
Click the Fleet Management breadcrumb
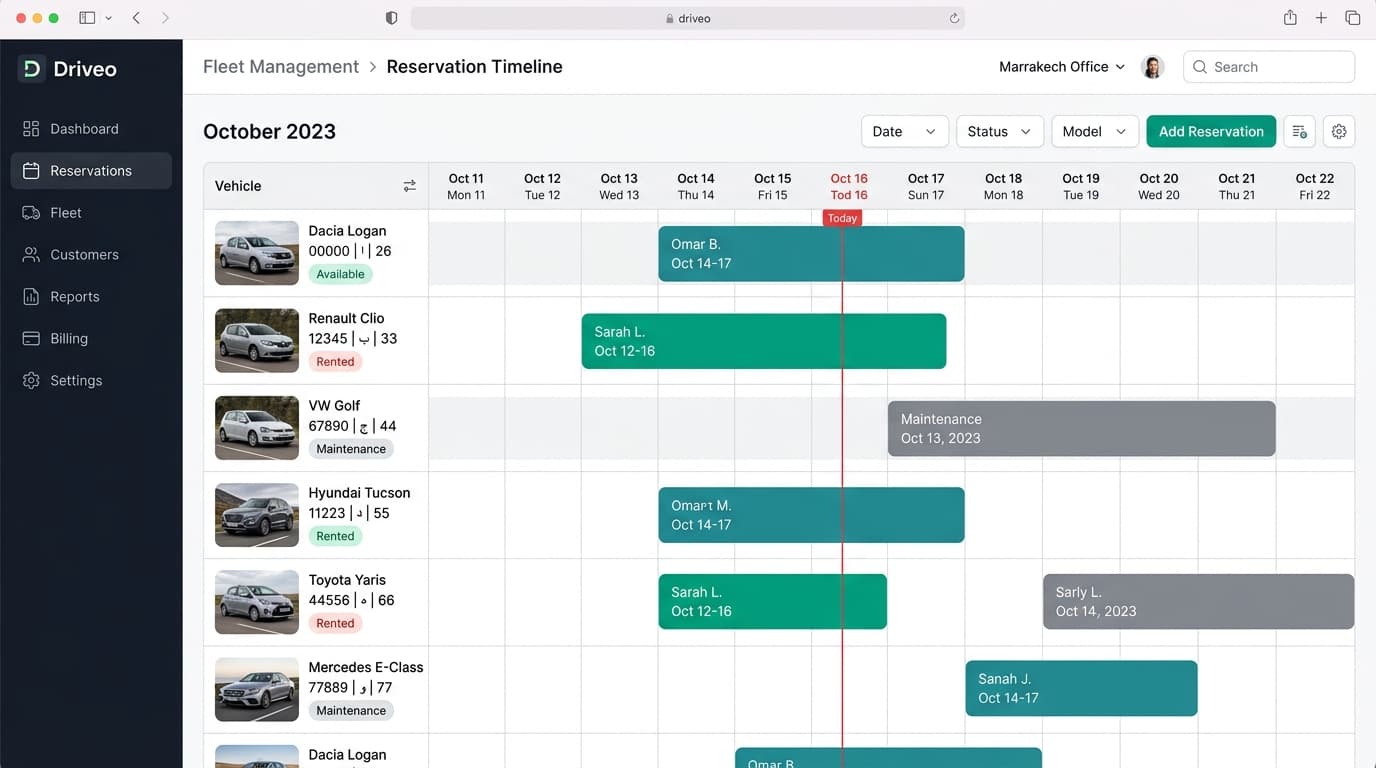click(281, 67)
